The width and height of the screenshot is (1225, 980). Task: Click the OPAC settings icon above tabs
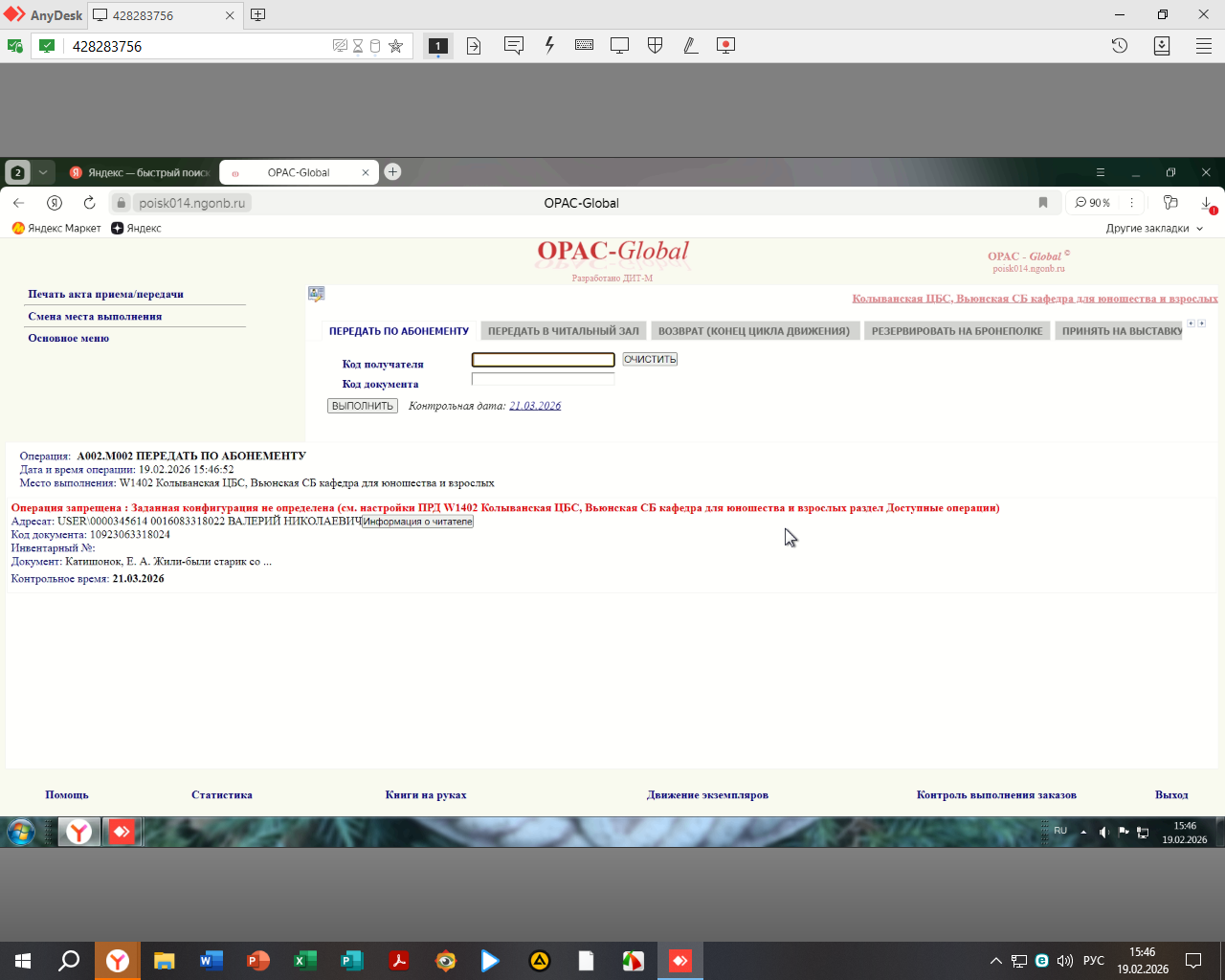(x=316, y=294)
